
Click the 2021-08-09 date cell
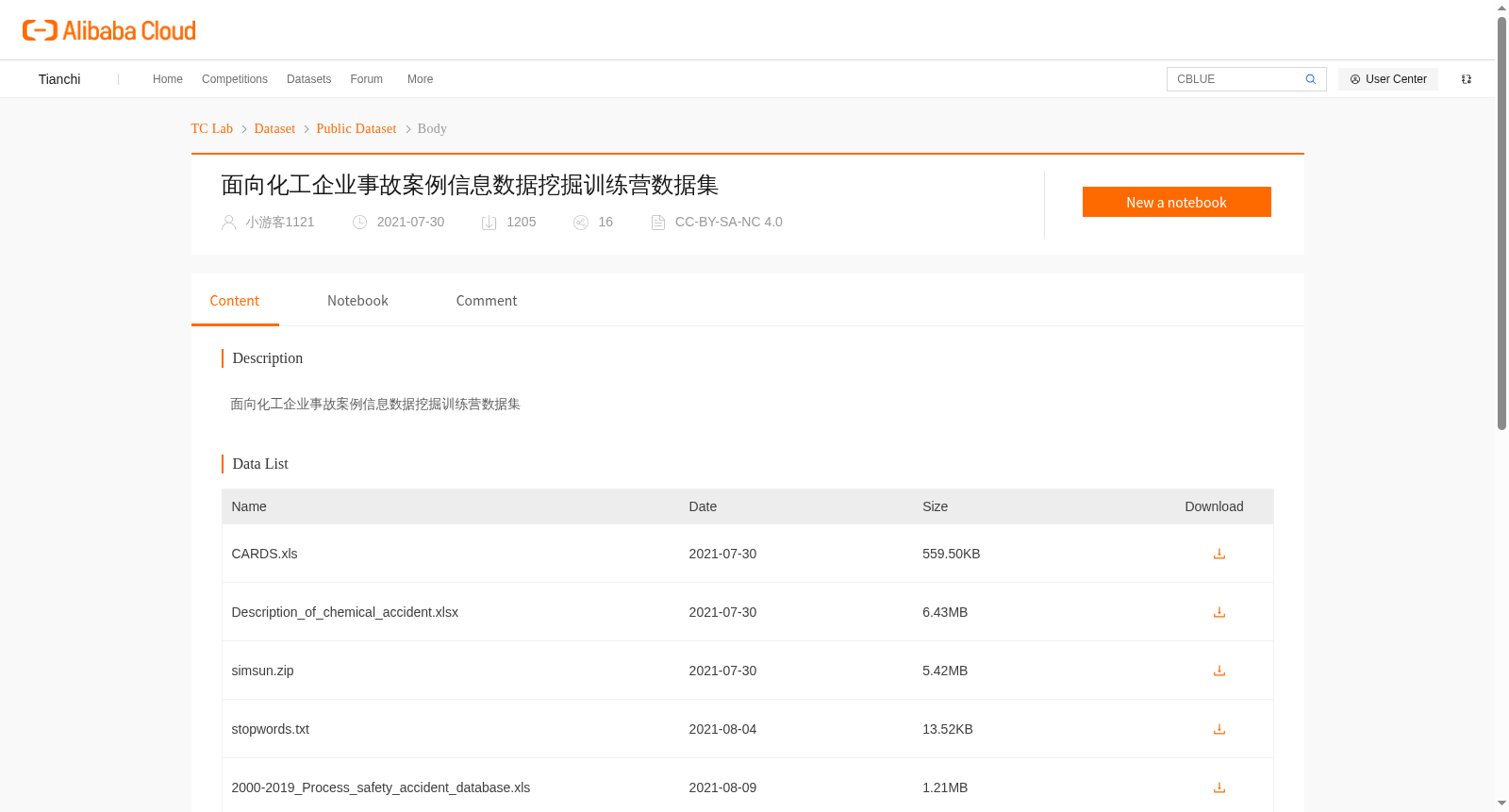click(x=722, y=787)
